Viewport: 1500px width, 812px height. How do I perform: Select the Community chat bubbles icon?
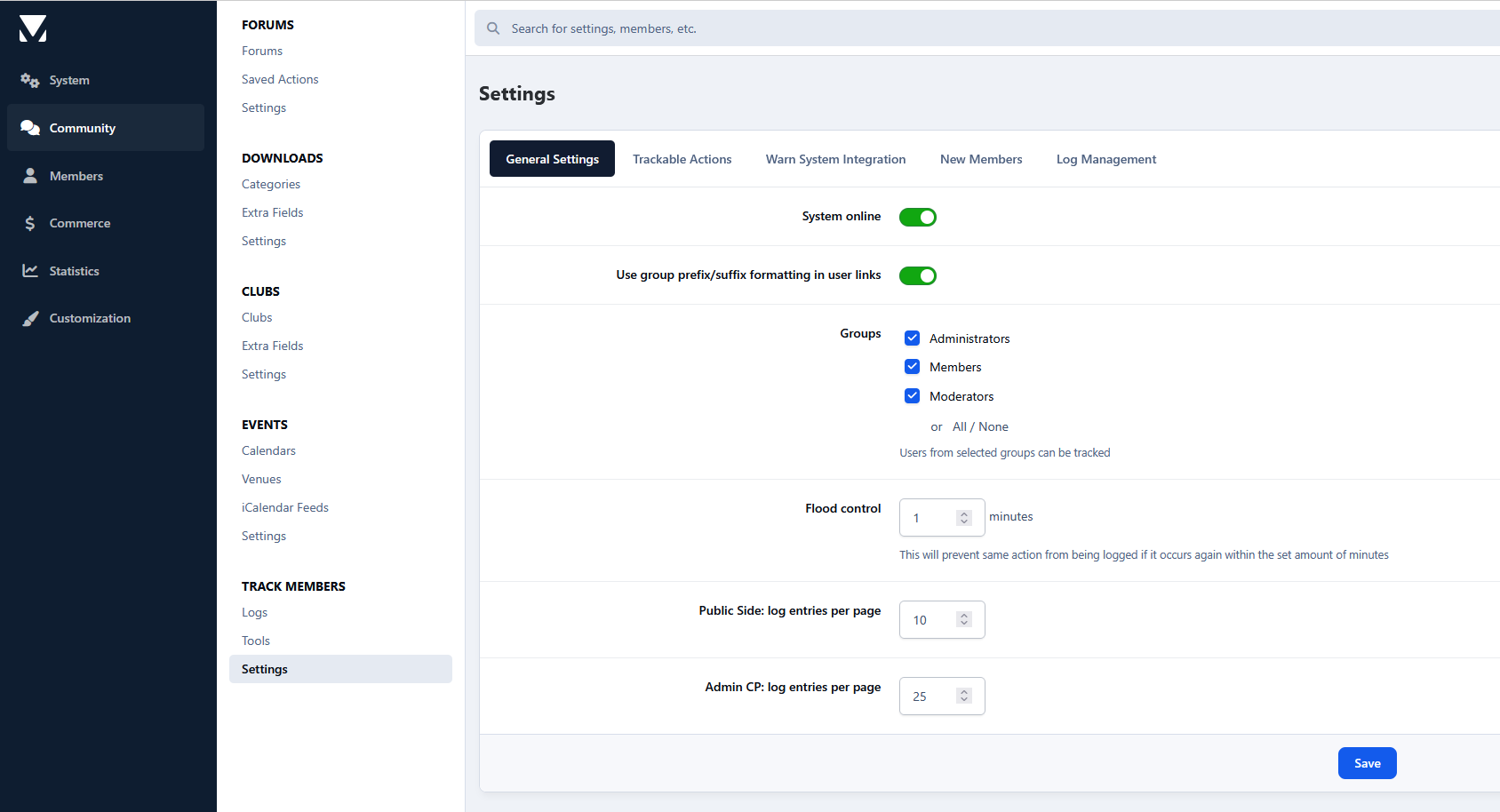coord(30,128)
